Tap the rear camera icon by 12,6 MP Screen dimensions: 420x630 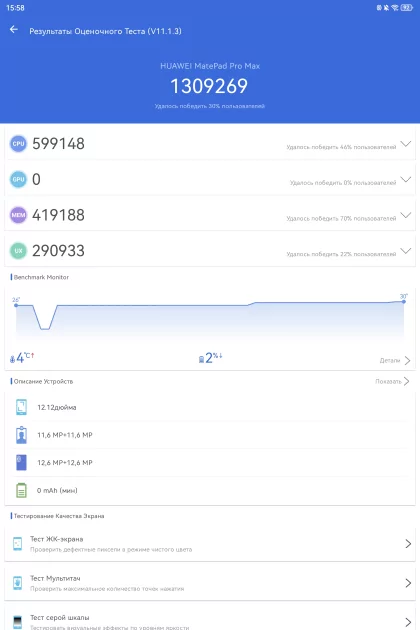[x=21, y=462]
